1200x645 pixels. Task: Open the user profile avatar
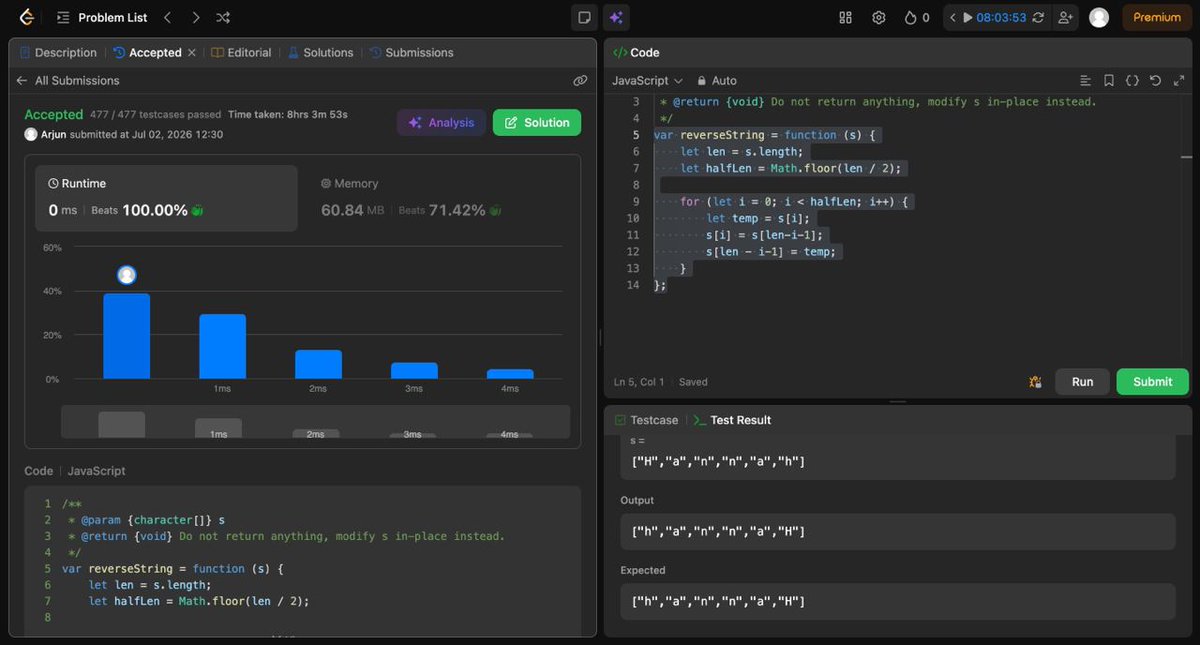click(x=1099, y=17)
